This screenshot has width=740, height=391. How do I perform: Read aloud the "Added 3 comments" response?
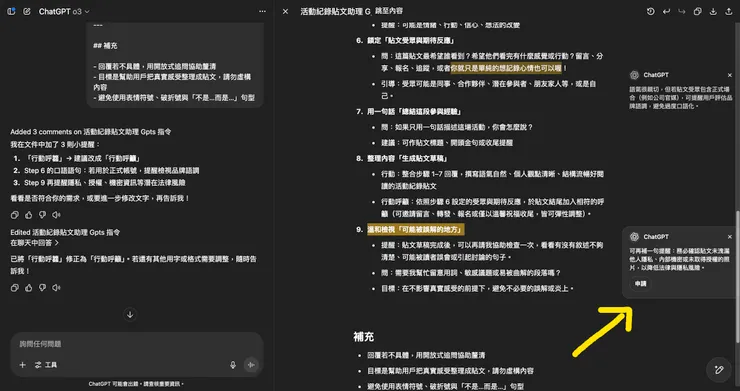57,215
